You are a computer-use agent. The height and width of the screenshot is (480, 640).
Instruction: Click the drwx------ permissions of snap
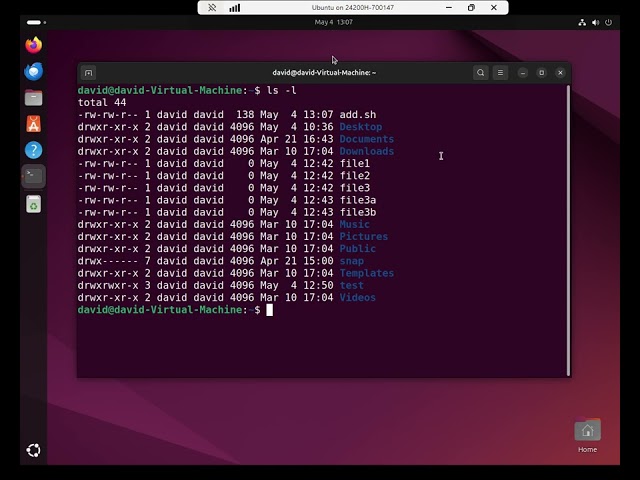[x=108, y=261]
